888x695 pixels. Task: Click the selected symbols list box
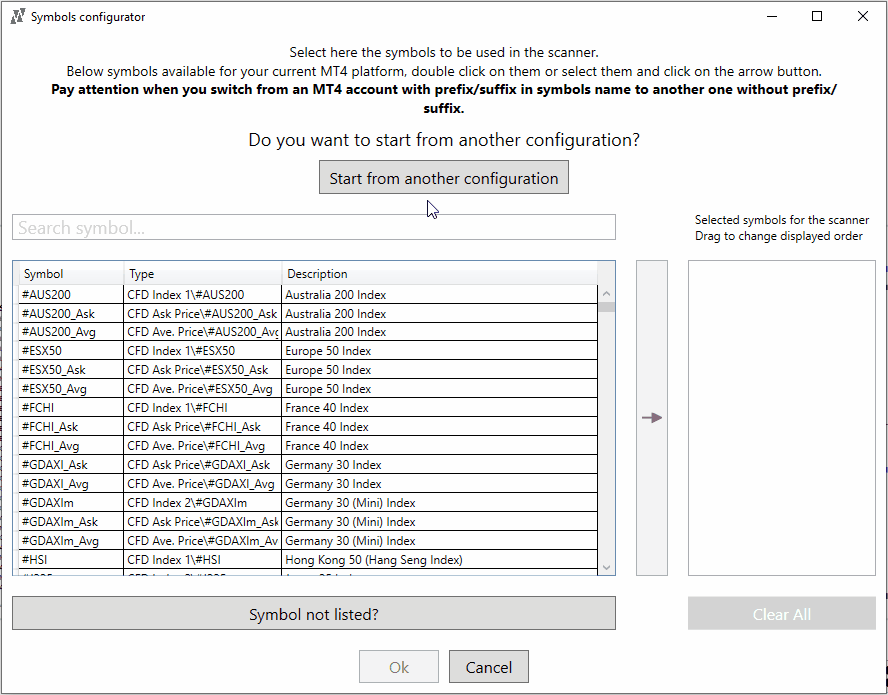point(782,418)
